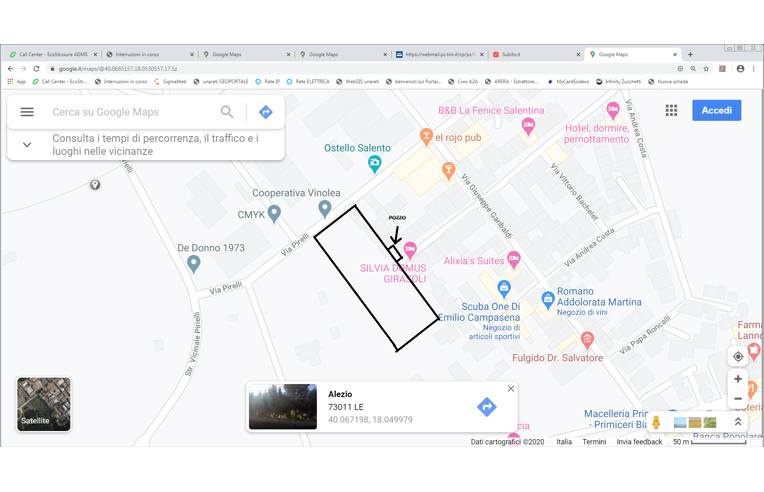Switch map to Satellite view
764x492 pixels.
click(44, 404)
